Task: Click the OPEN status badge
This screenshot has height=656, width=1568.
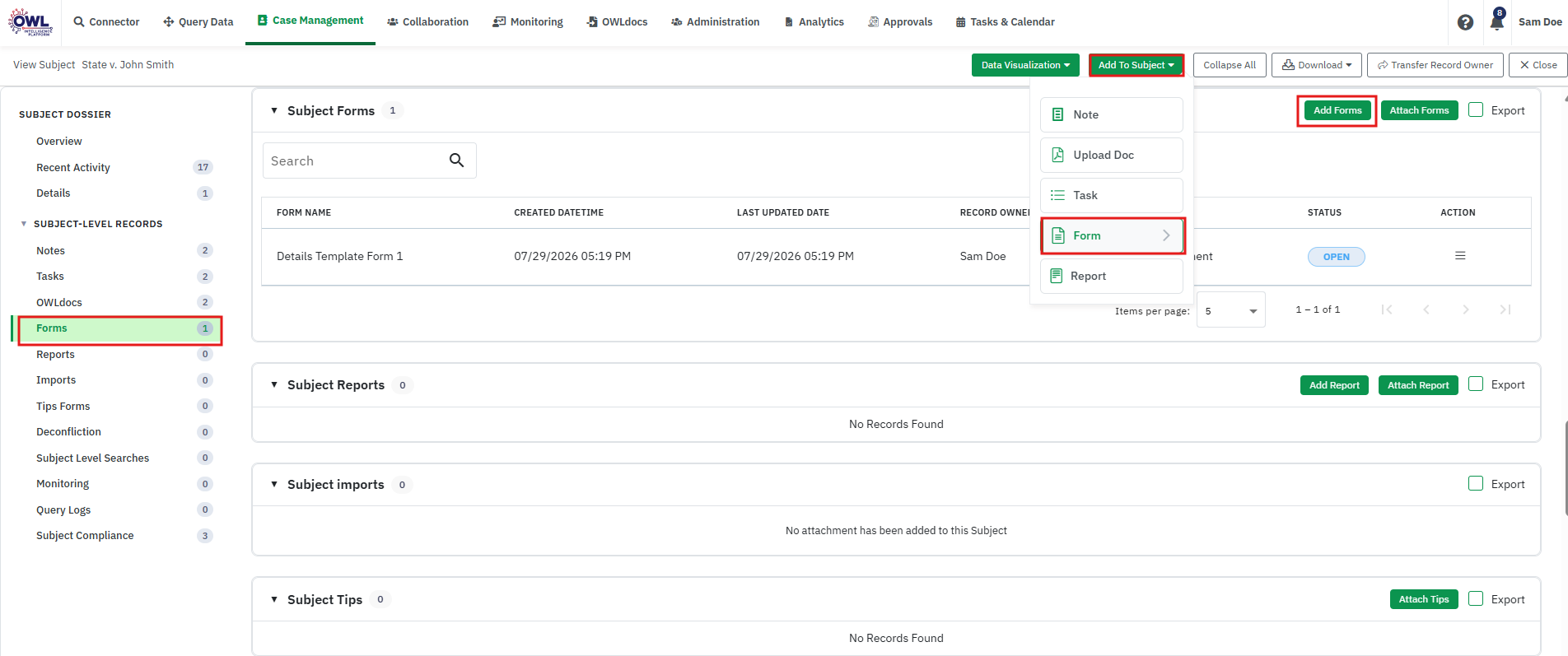Action: coord(1336,257)
